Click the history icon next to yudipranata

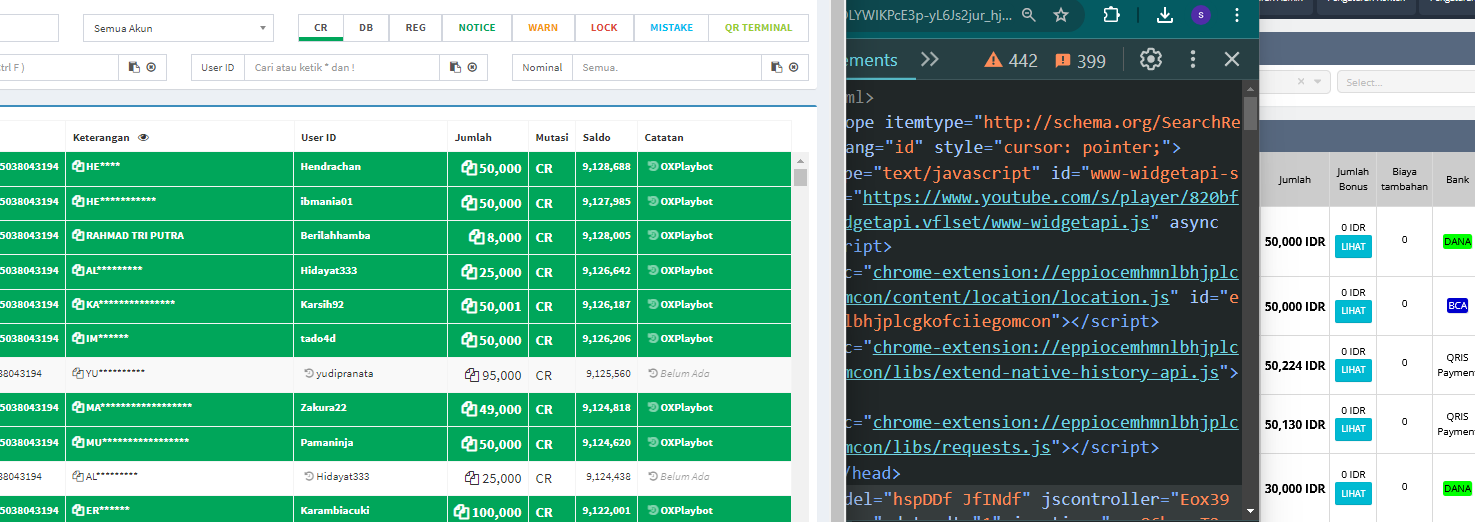tap(309, 374)
